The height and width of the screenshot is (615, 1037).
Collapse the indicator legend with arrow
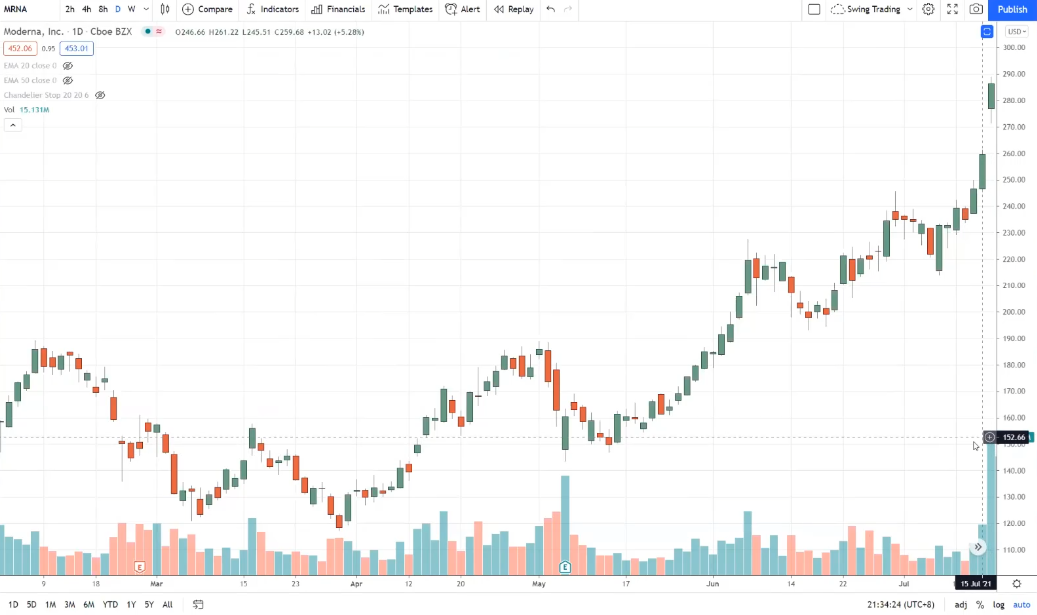click(13, 125)
